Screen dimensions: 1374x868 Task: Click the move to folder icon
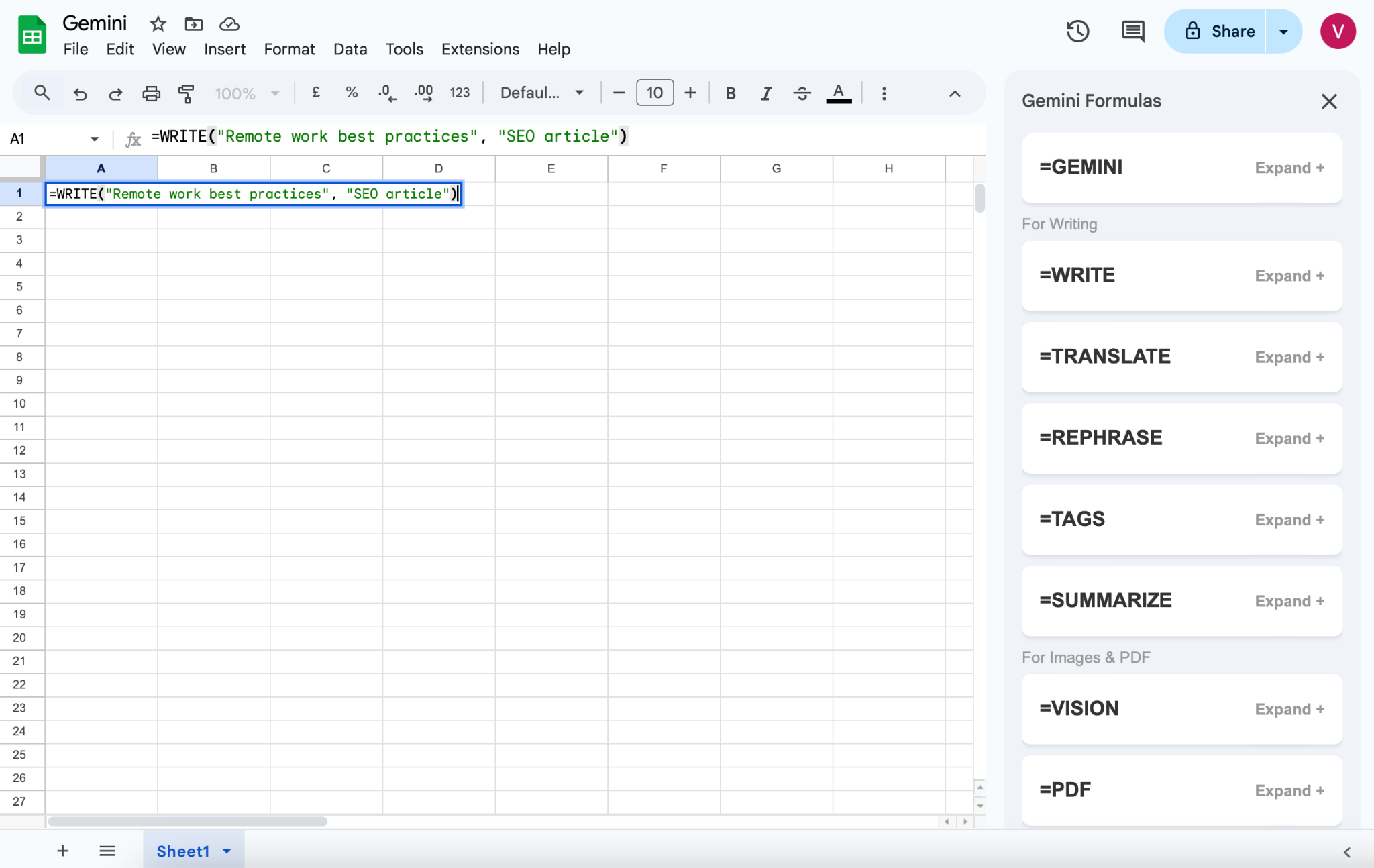[x=194, y=24]
